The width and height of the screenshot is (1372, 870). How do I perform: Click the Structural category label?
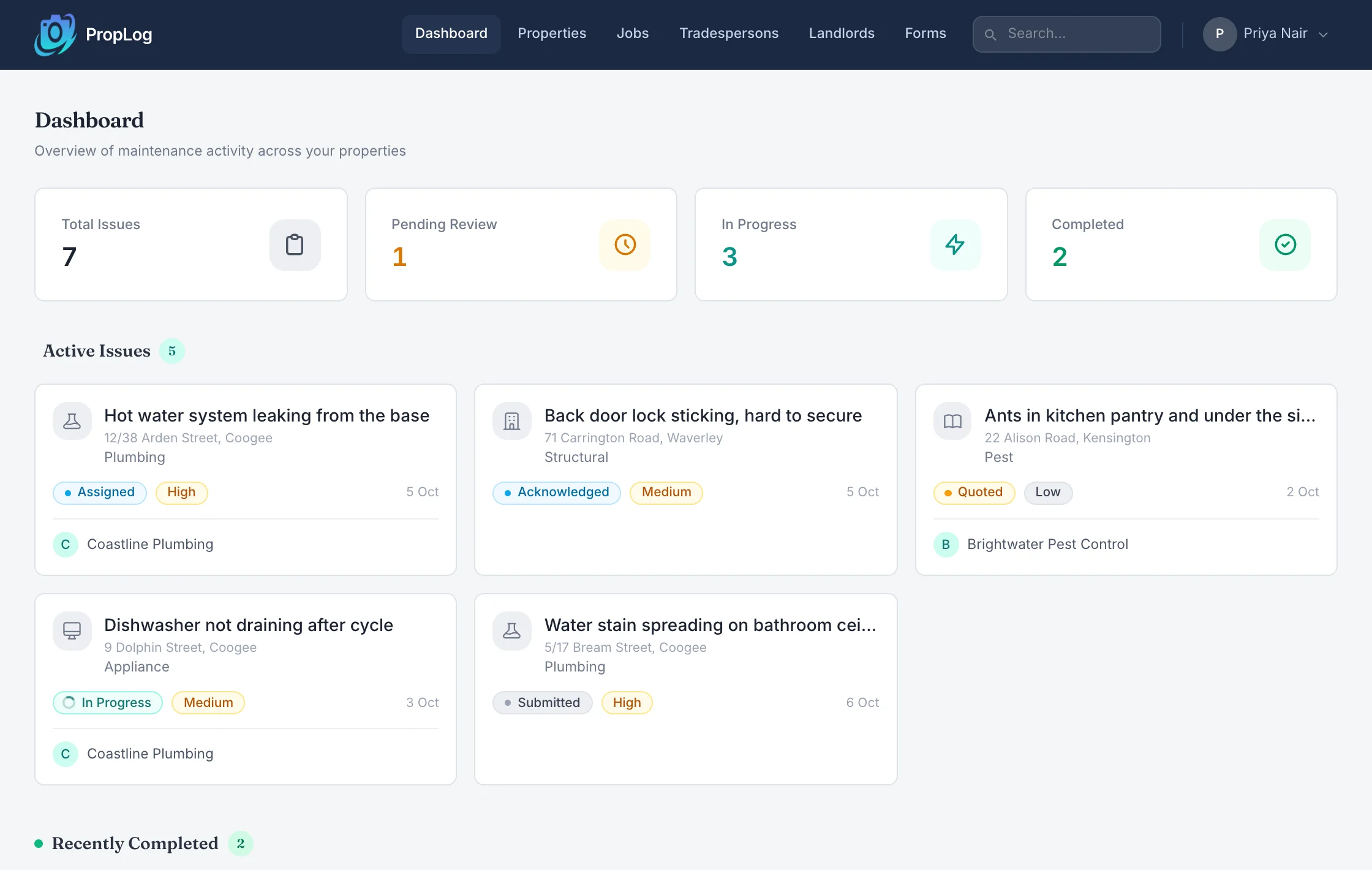point(576,457)
